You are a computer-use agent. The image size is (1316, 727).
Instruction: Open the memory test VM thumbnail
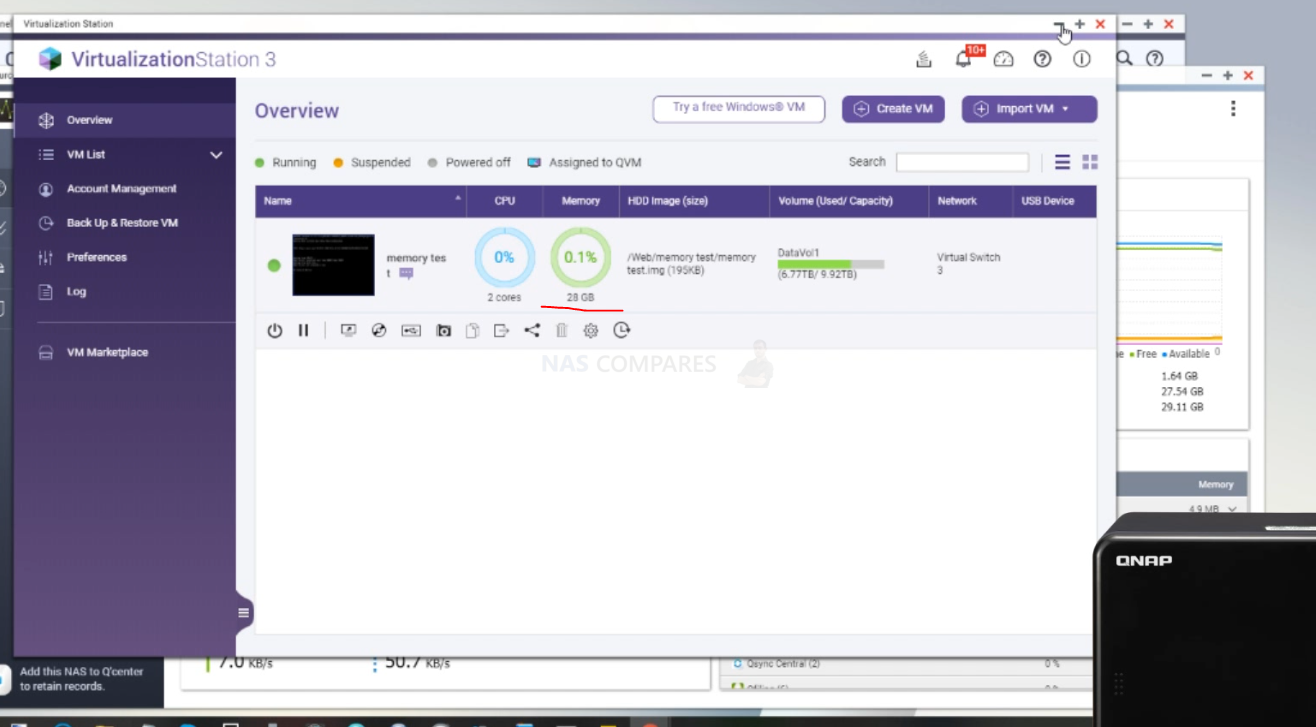[333, 265]
